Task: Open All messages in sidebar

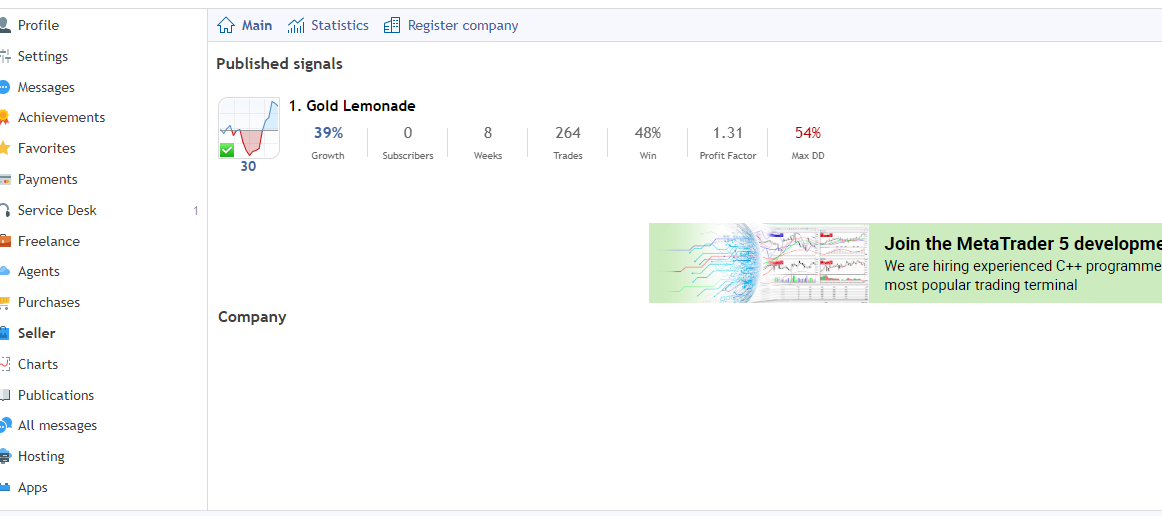Action: point(57,426)
